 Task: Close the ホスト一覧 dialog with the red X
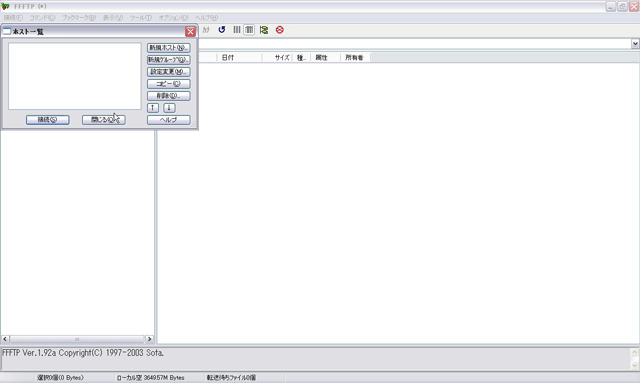(190, 31)
